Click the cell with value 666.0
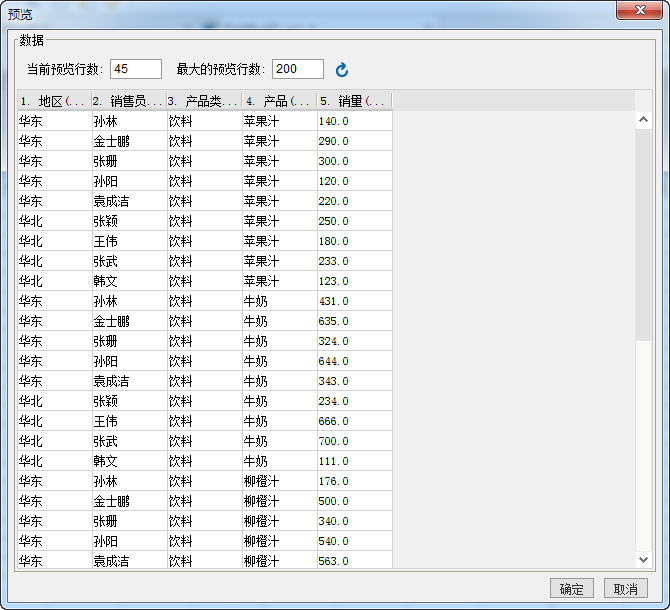 click(355, 421)
